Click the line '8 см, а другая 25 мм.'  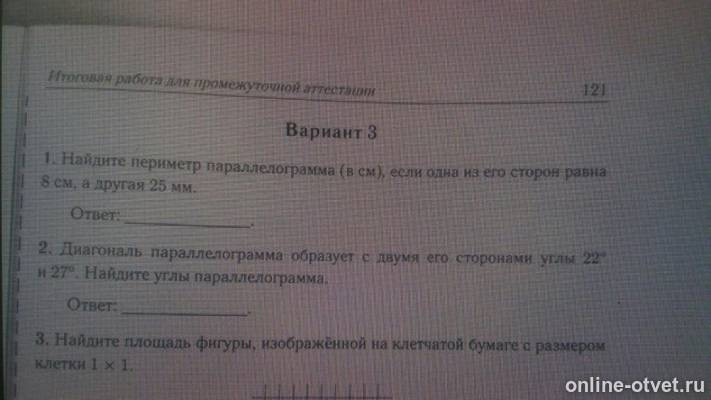118,184
